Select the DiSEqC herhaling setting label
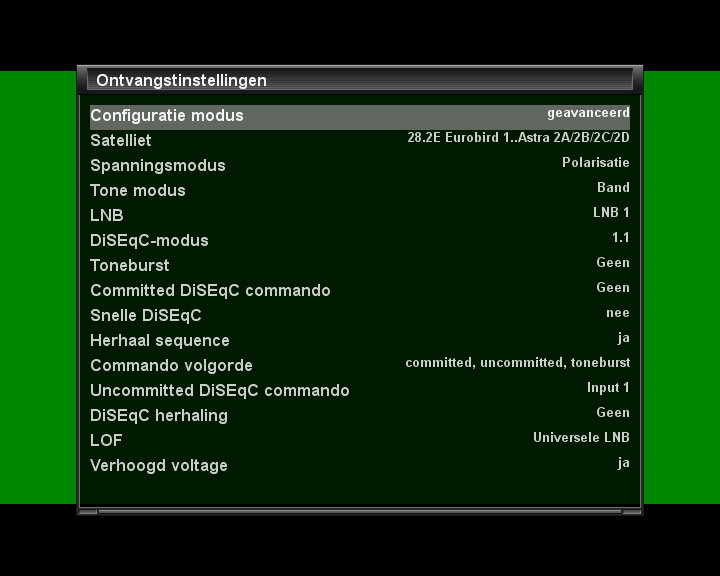The width and height of the screenshot is (720, 576). point(159,416)
